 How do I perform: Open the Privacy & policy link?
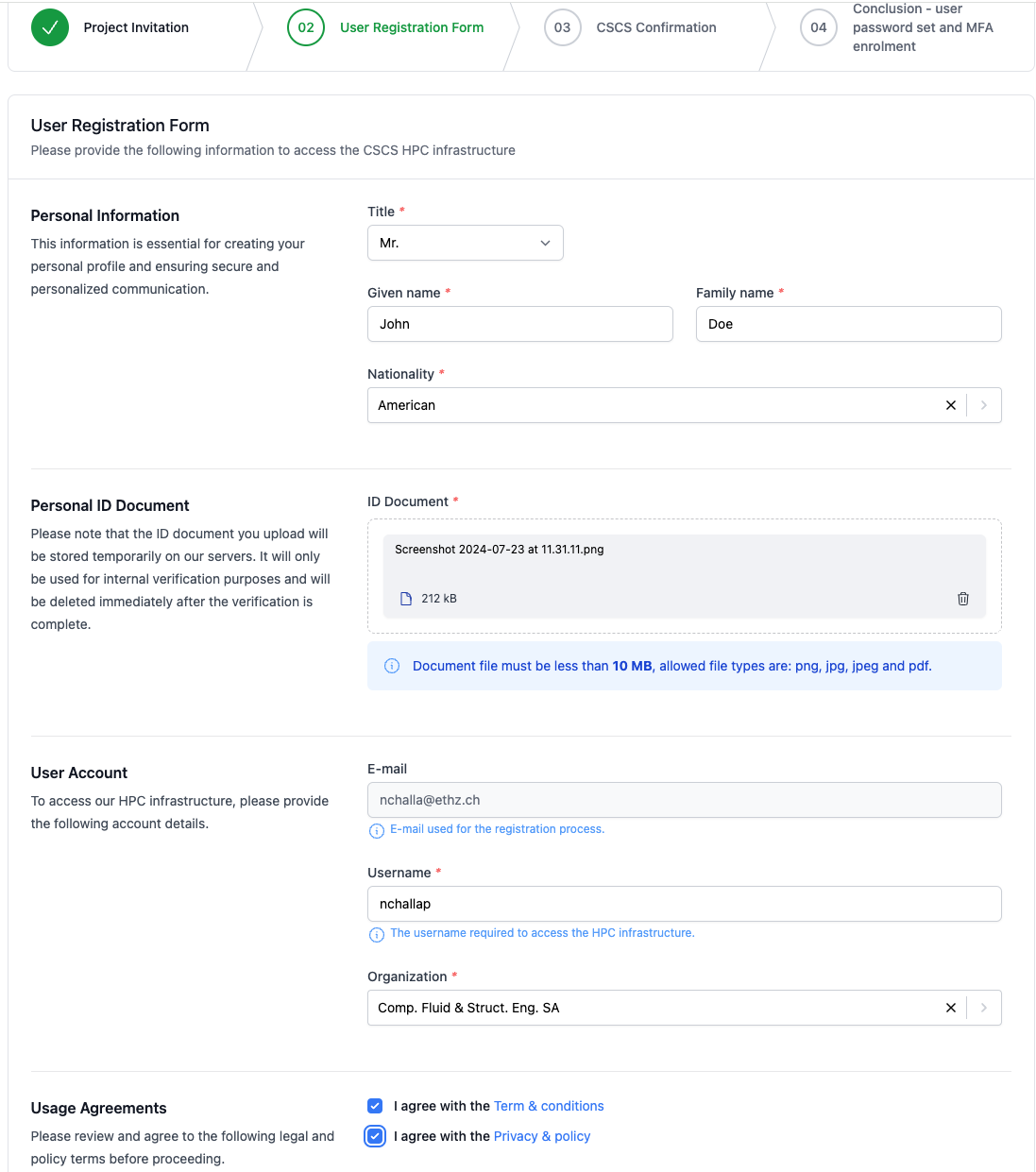click(x=541, y=1136)
